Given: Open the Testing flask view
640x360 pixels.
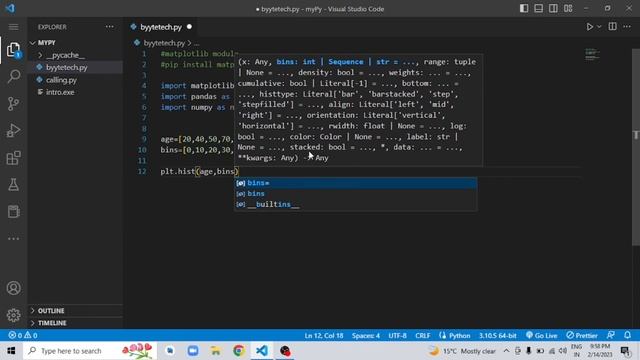Looking at the screenshot, I should [x=13, y=184].
